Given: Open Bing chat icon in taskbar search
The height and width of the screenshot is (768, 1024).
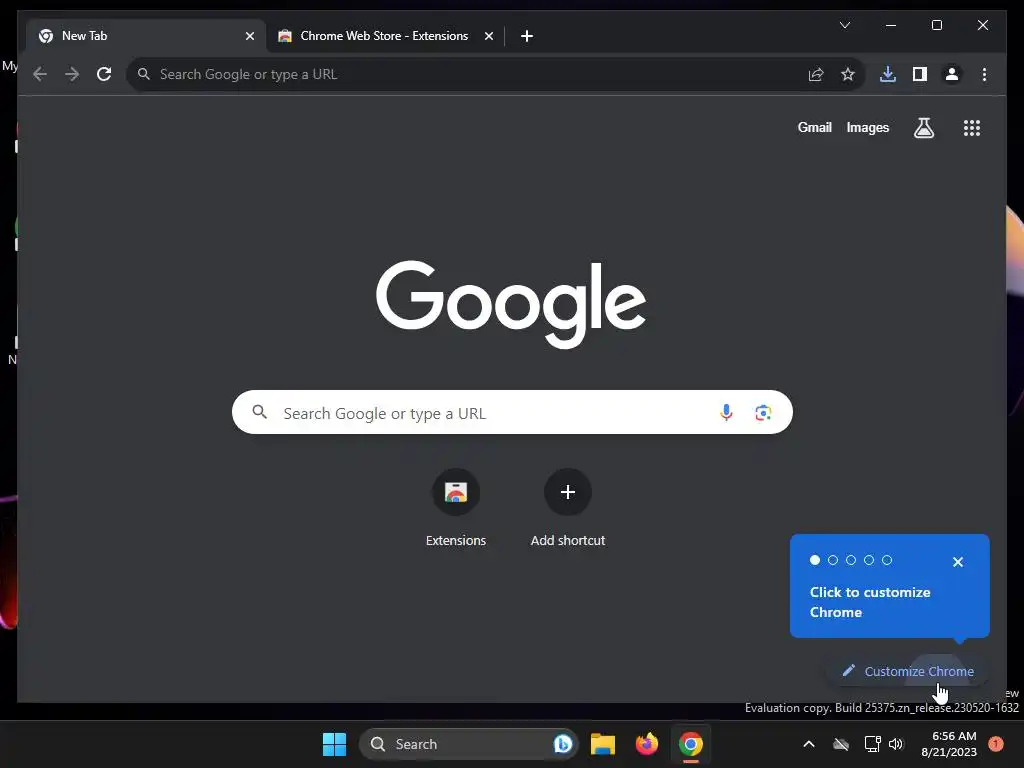Looking at the screenshot, I should coord(562,744).
